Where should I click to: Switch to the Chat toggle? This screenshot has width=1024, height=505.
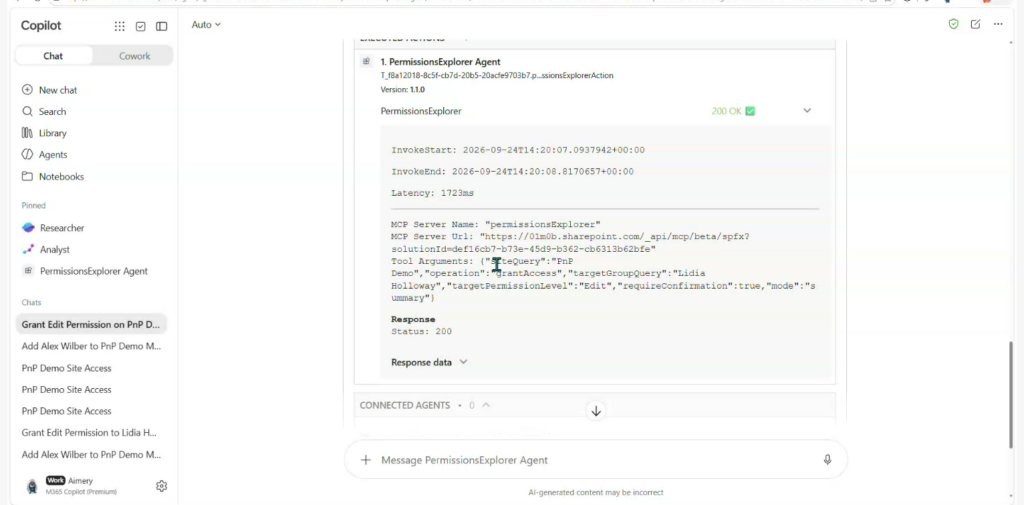(x=53, y=56)
